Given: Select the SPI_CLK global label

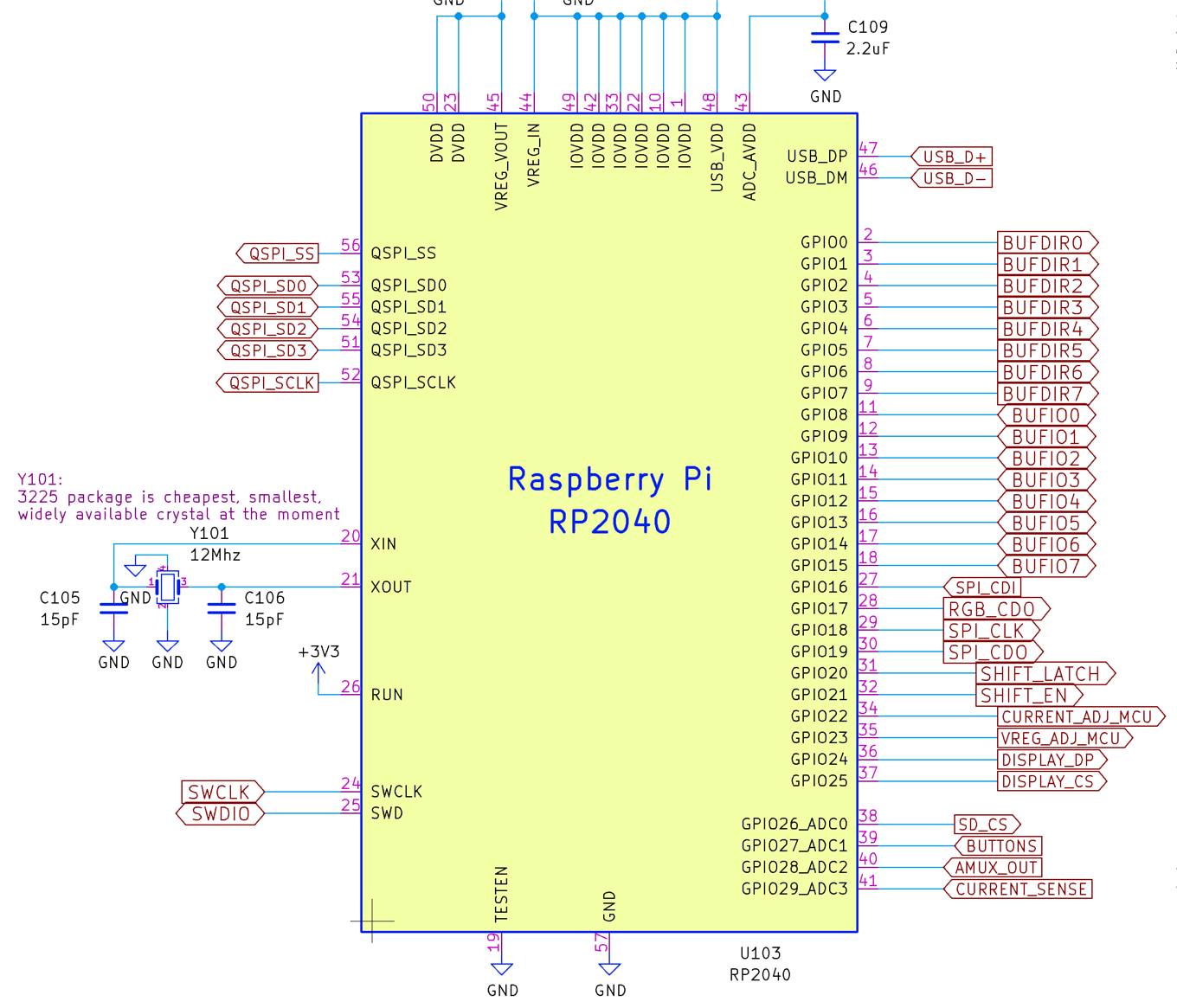Looking at the screenshot, I should (x=991, y=631).
